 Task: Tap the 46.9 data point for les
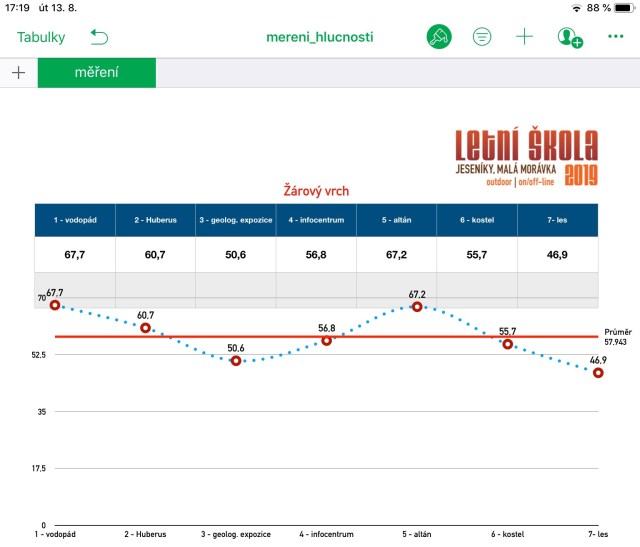[598, 373]
